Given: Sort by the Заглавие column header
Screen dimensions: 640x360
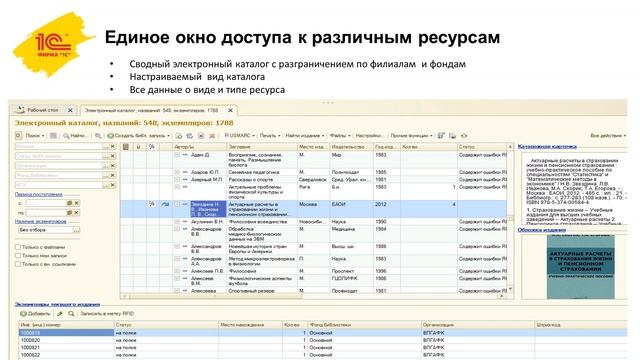Looking at the screenshot, I should tap(262, 147).
